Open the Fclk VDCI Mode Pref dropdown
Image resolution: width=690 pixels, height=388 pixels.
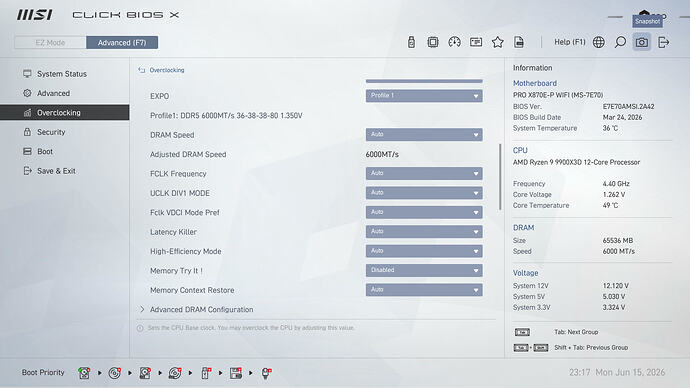pos(424,212)
